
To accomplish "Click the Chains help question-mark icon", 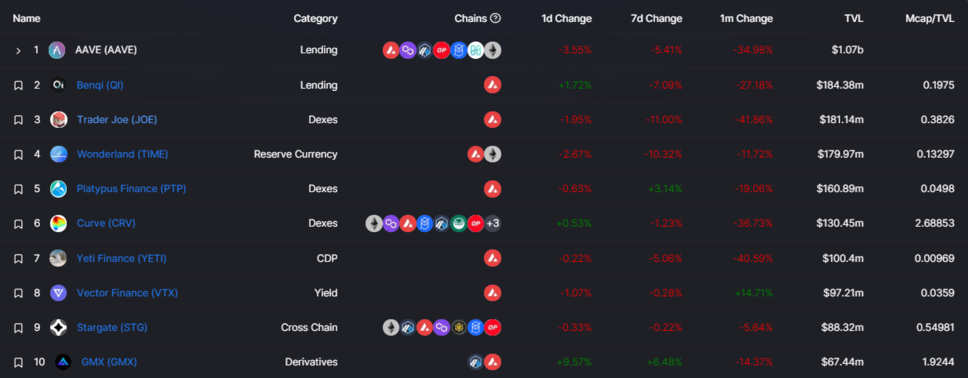I will point(495,19).
